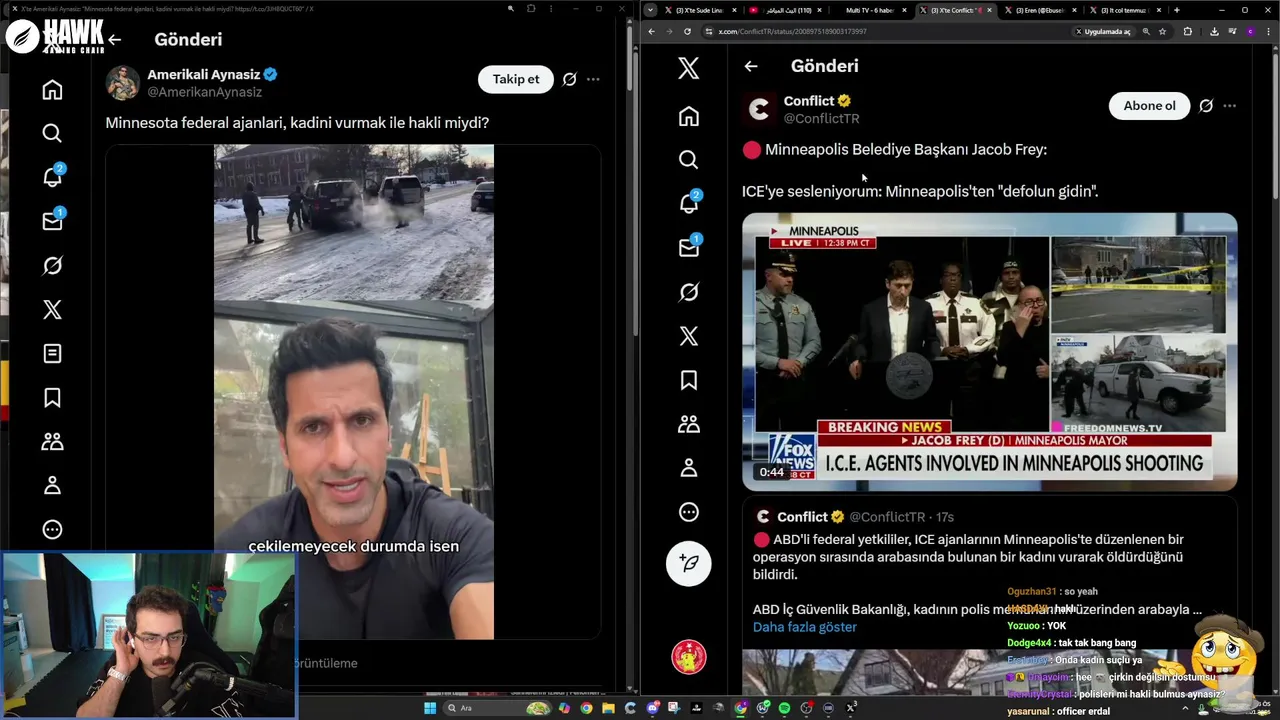This screenshot has height=720, width=1280.
Task: Click the compose post button
Action: pos(688,563)
